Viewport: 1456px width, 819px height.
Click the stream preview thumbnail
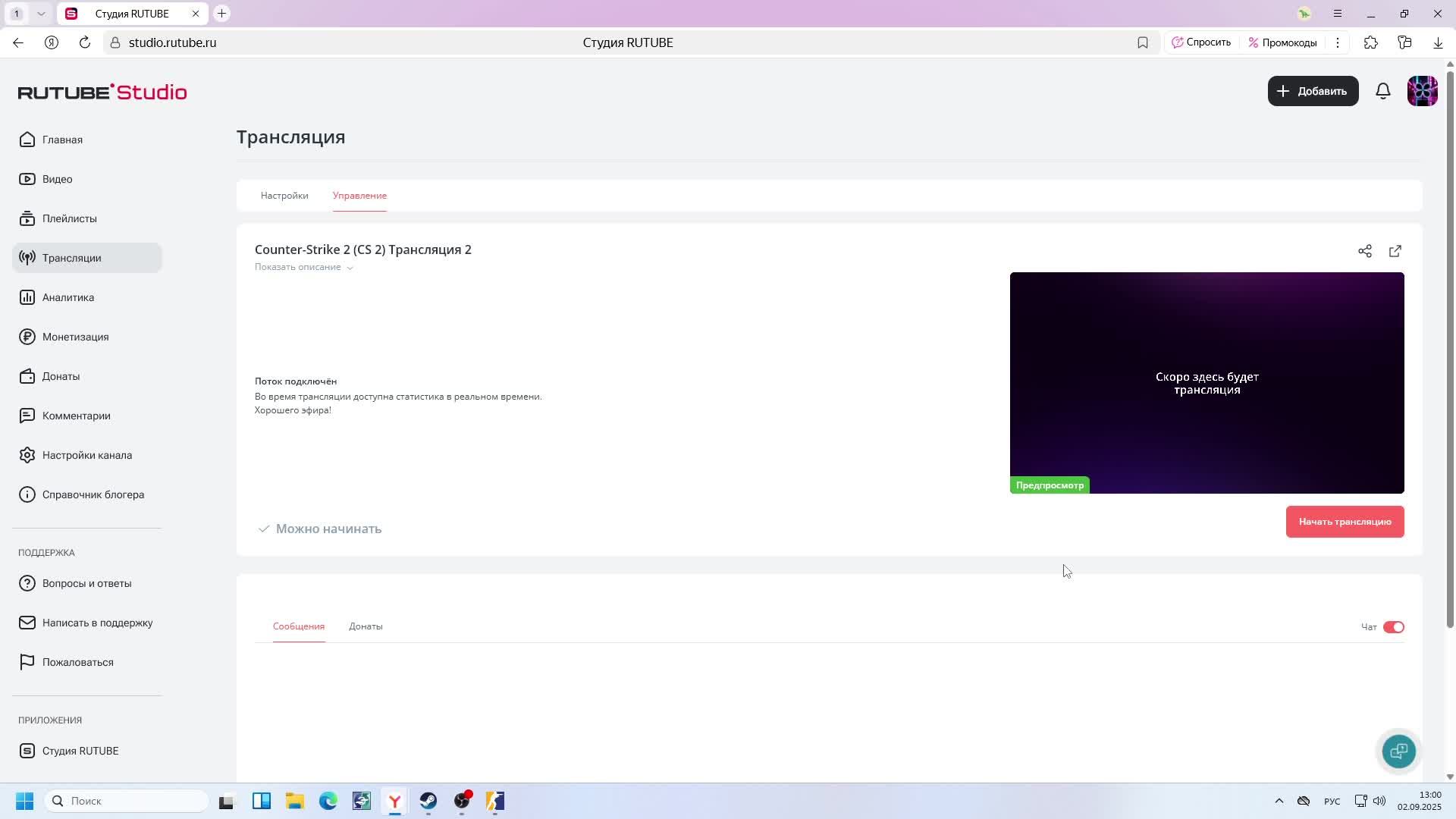1206,383
